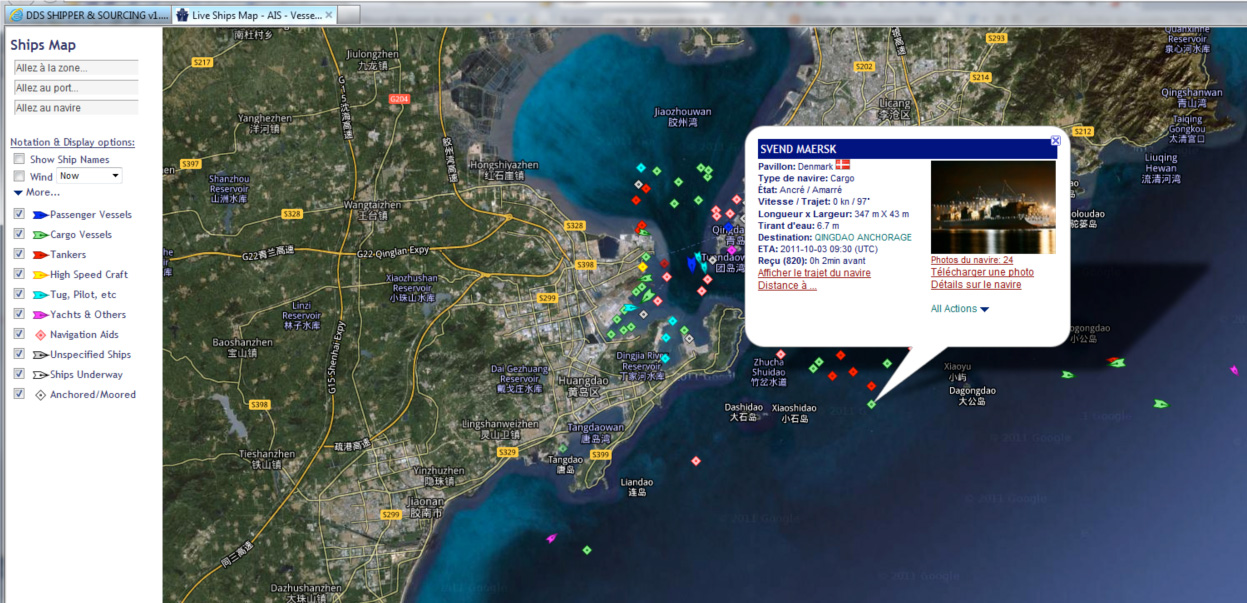Click the S217 road shield on the map
Image resolution: width=1247 pixels, height=603 pixels.
(x=202, y=62)
